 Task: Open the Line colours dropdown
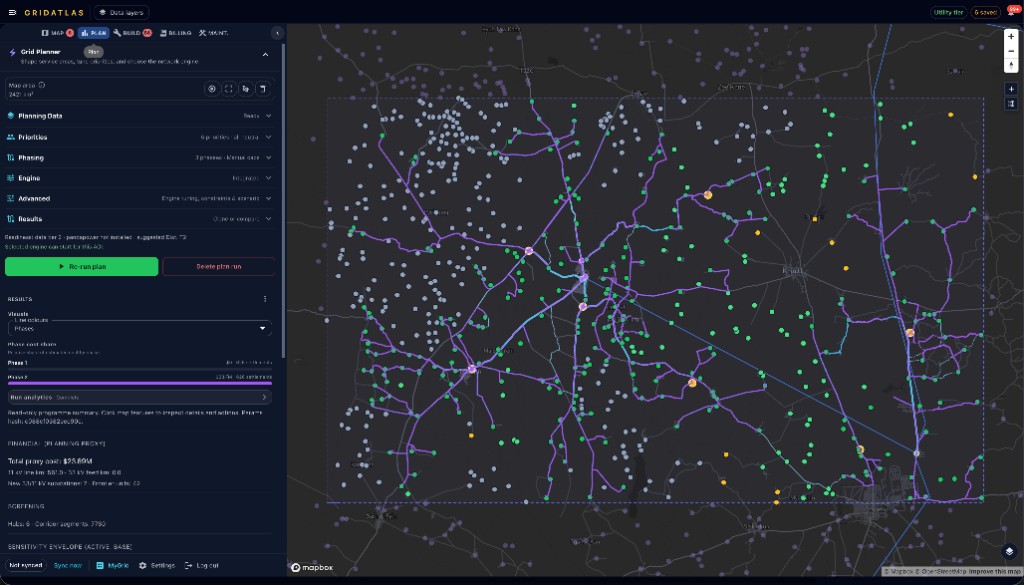pyautogui.click(x=140, y=328)
